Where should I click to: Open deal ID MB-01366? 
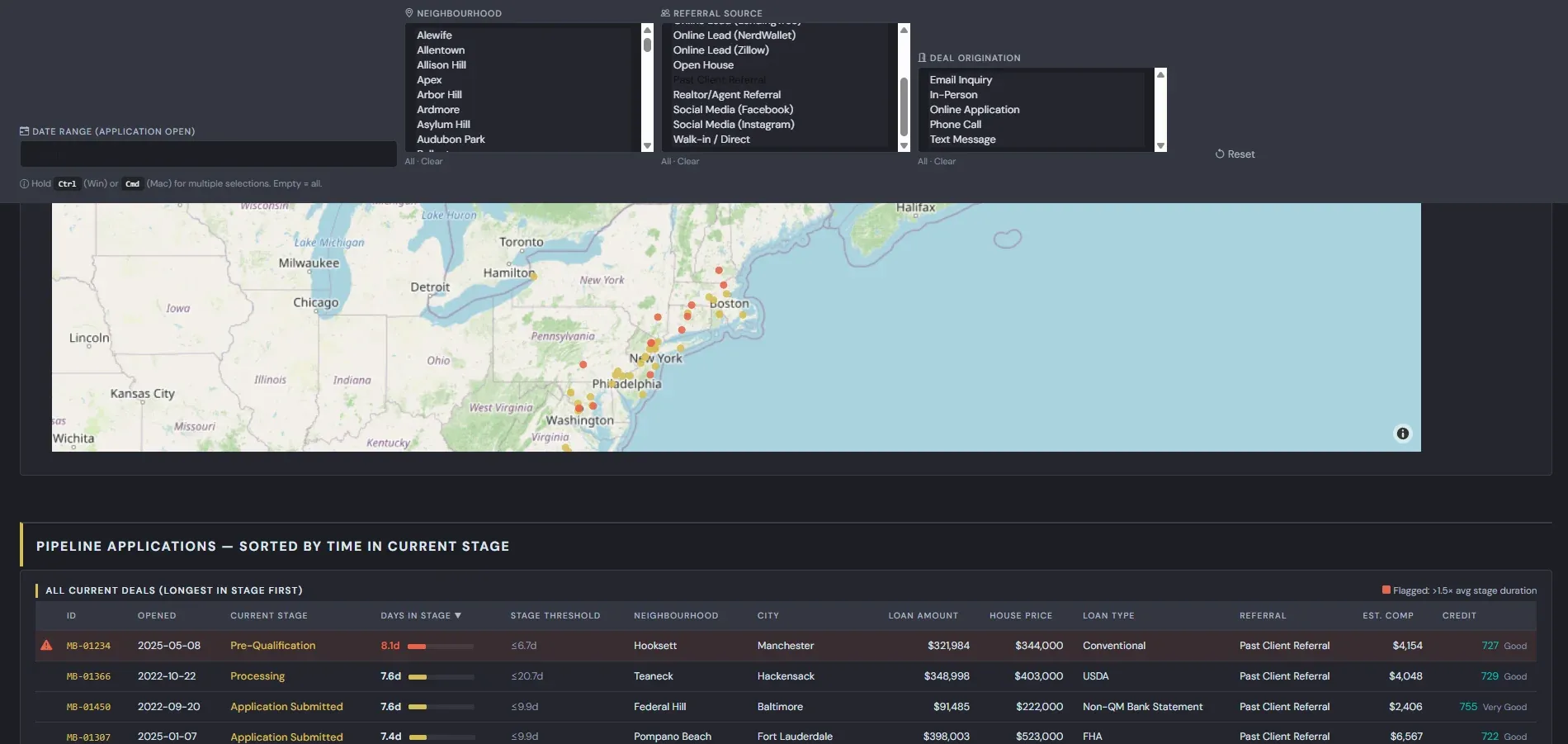point(88,676)
